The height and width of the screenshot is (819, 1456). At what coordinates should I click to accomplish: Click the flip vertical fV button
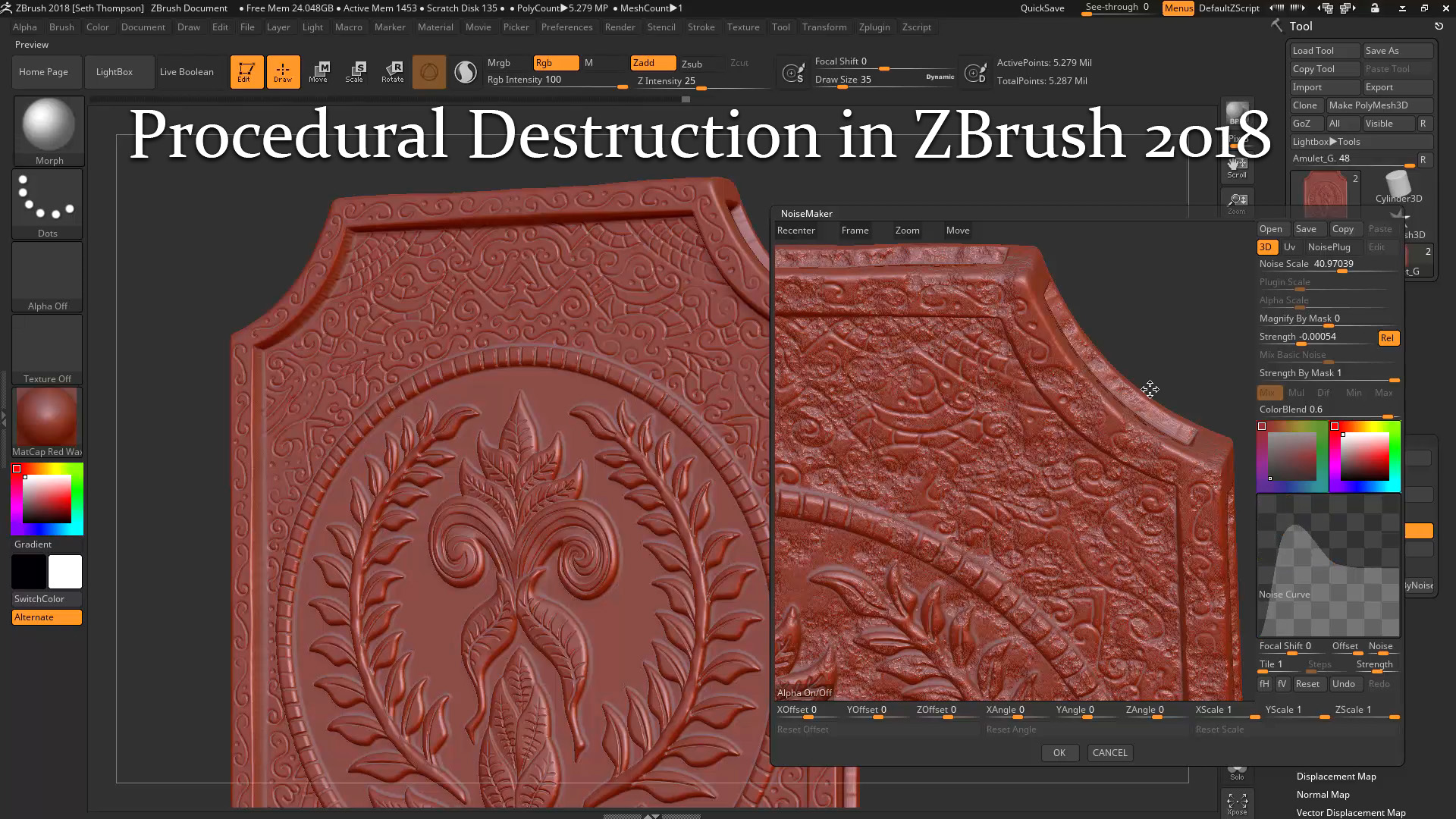(x=1282, y=684)
